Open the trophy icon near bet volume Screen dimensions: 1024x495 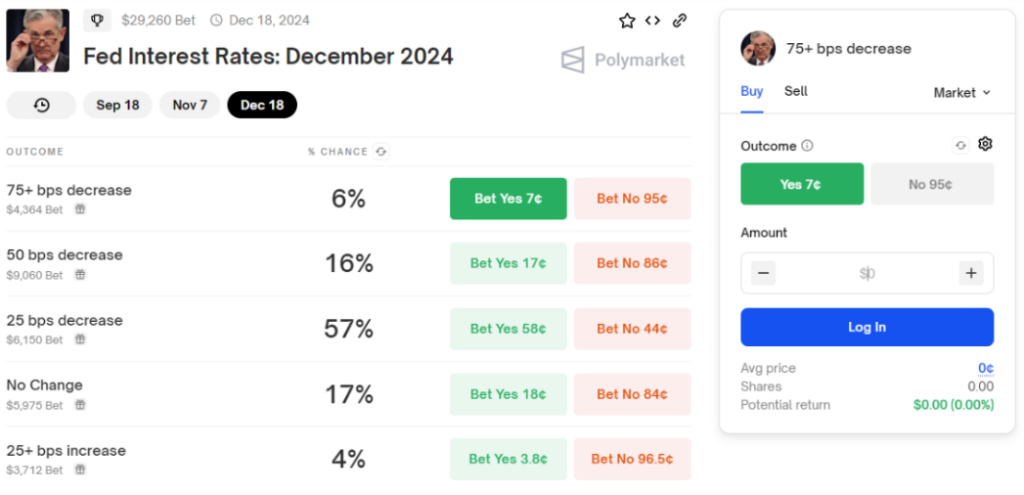pyautogui.click(x=96, y=20)
